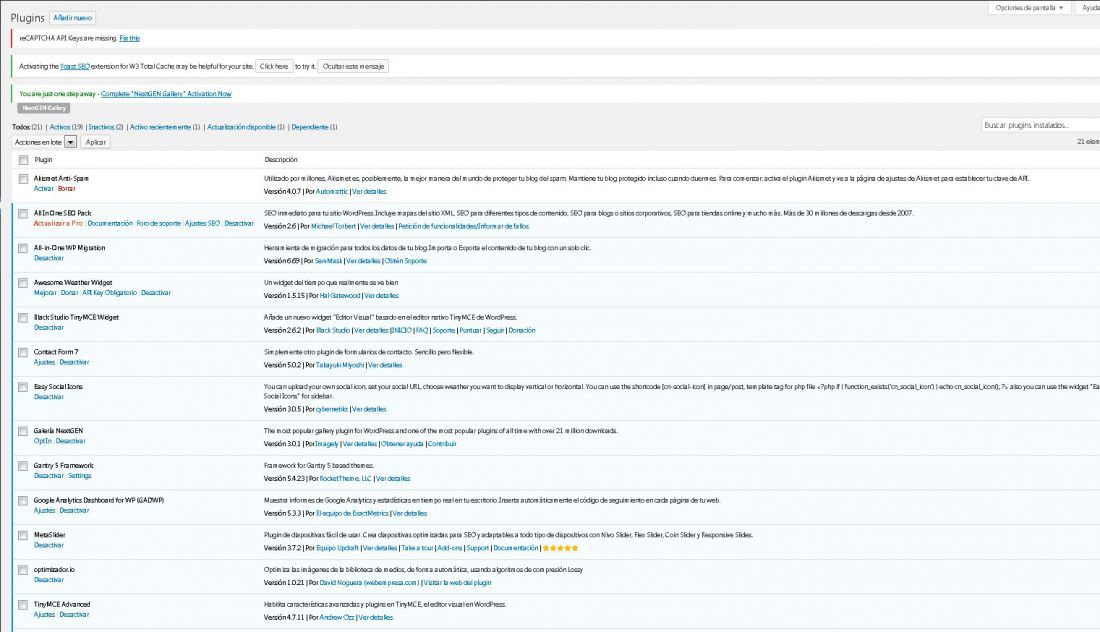Image resolution: width=1100 pixels, height=632 pixels.
Task: Open Gantry 5 Framework Settings link
Action: point(80,476)
